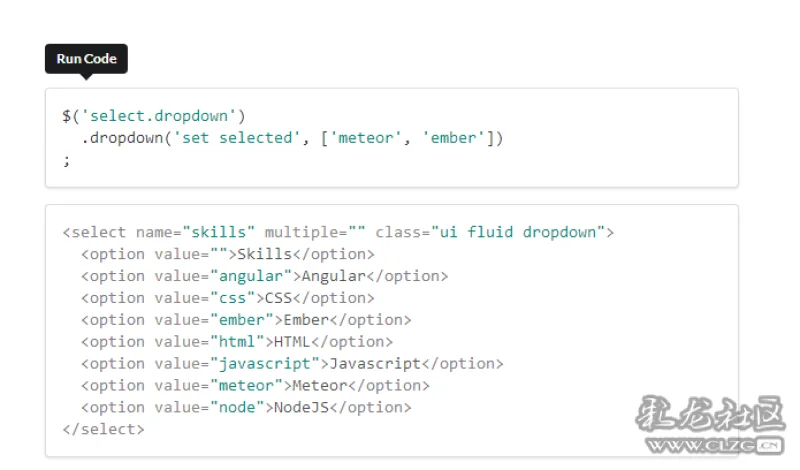Screen dimensions: 800x470
Task: Click the NodeJS option line
Action: pyautogui.click(x=246, y=408)
